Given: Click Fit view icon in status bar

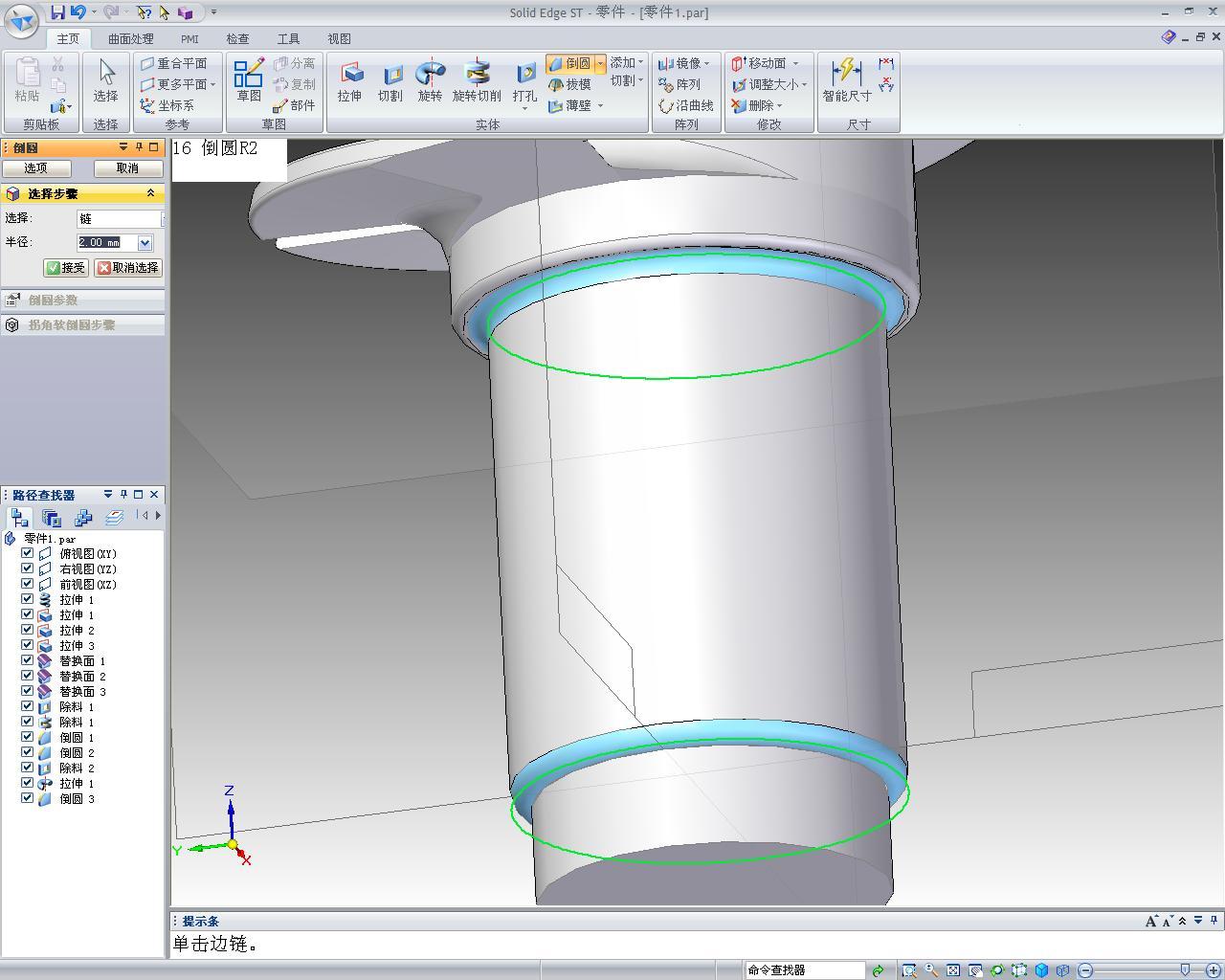Looking at the screenshot, I should click(953, 969).
